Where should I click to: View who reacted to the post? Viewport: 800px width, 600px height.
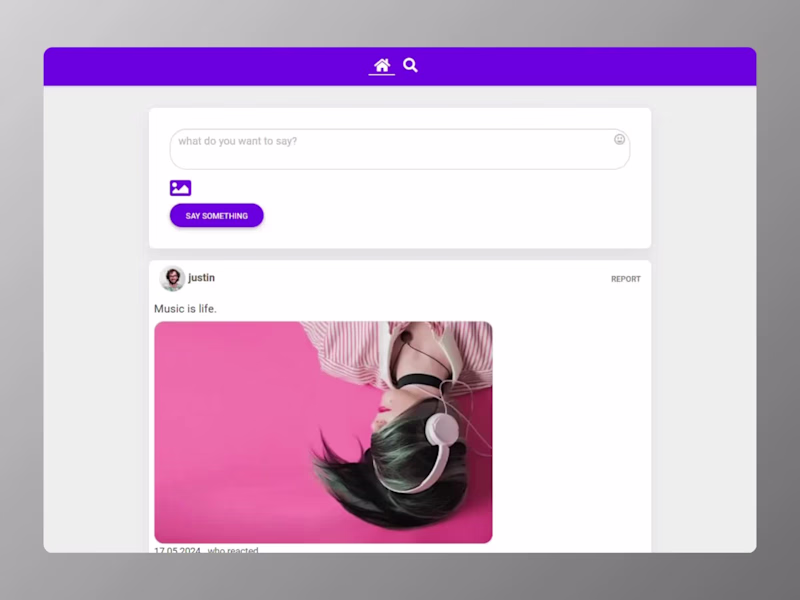(233, 550)
